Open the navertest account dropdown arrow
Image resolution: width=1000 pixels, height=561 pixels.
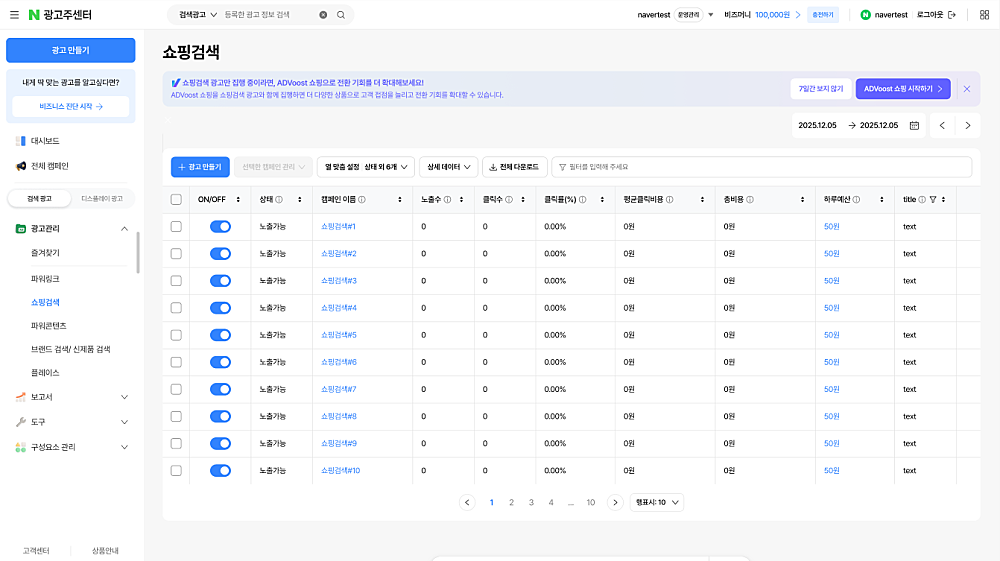(710, 15)
